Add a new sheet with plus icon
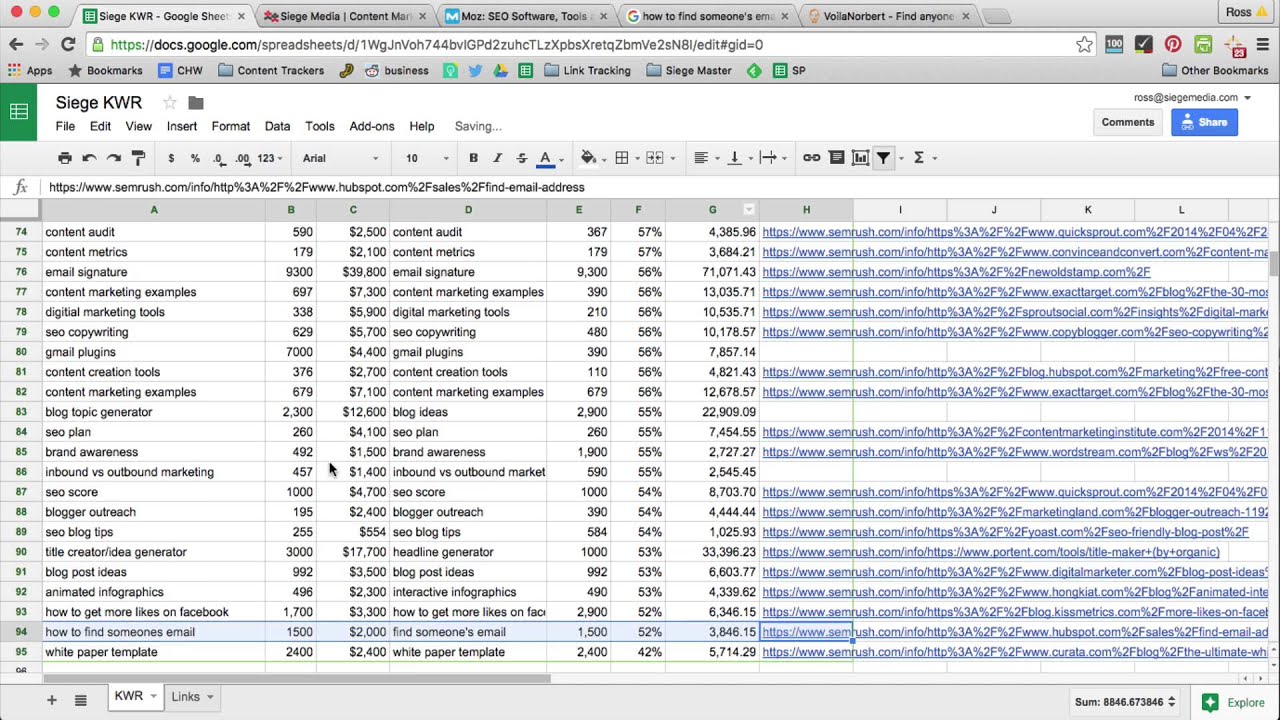Screen dimensions: 1280x720 pyautogui.click(x=52, y=700)
